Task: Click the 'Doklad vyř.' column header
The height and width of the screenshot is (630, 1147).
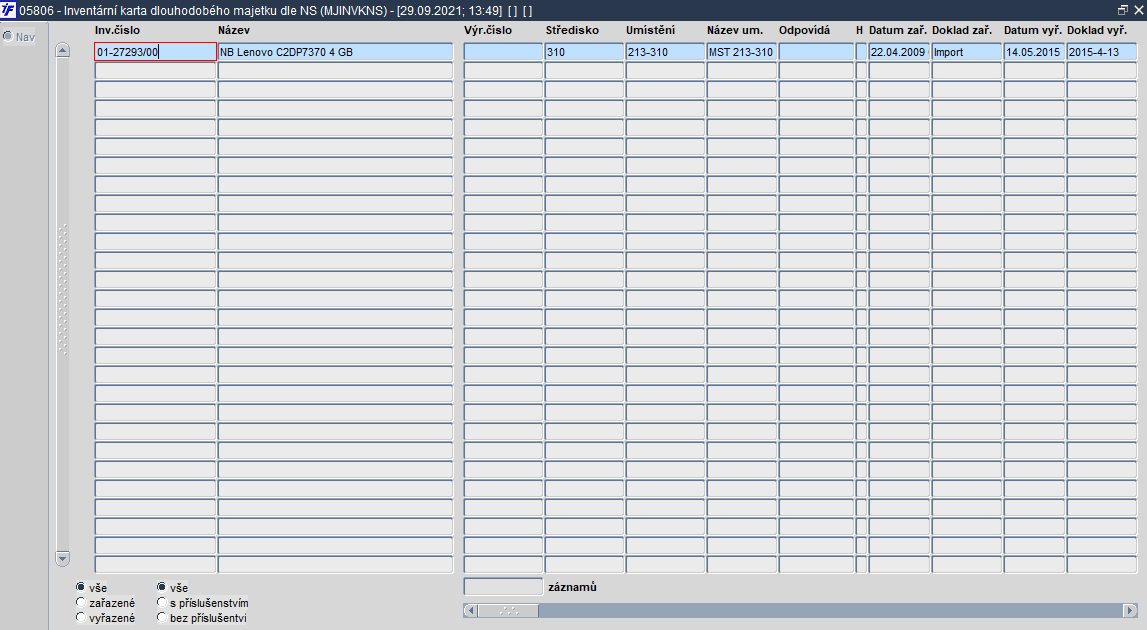Action: pos(1097,30)
